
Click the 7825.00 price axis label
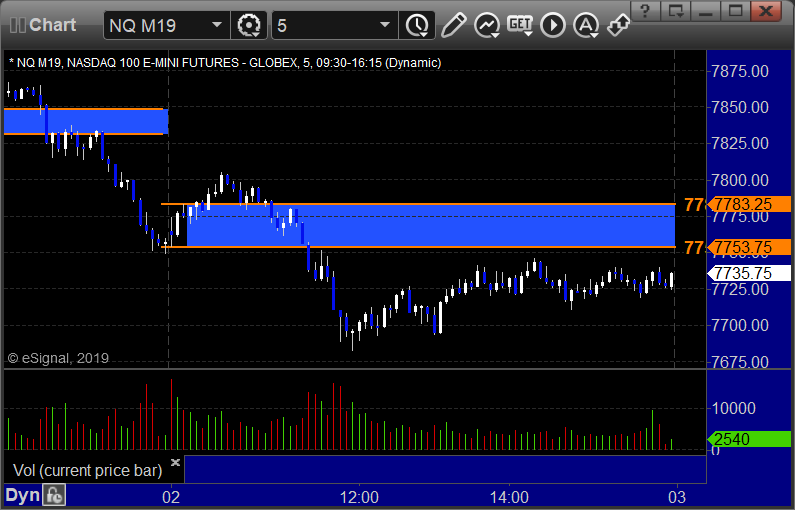click(740, 143)
